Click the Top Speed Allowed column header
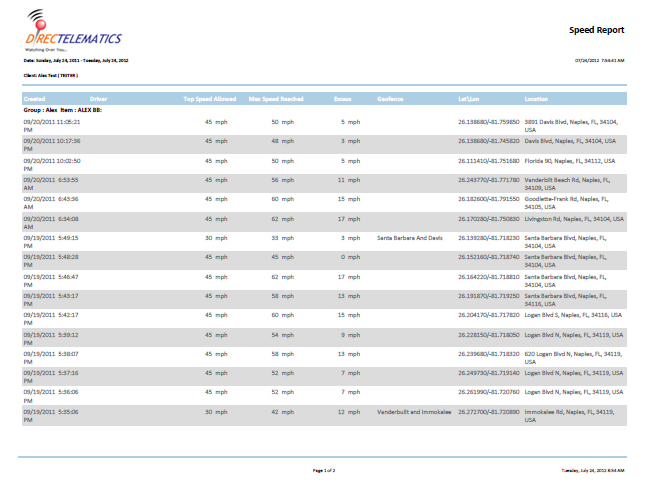 [x=209, y=99]
